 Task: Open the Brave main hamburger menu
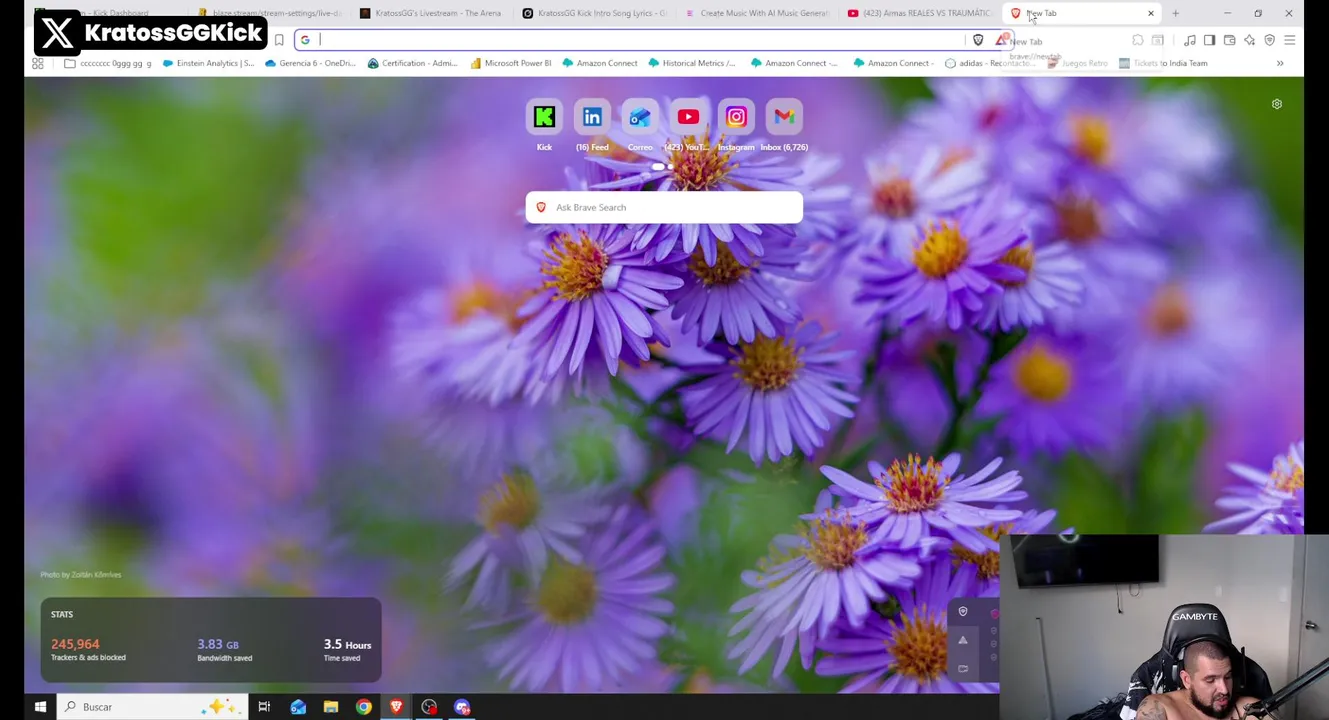[x=1289, y=40]
